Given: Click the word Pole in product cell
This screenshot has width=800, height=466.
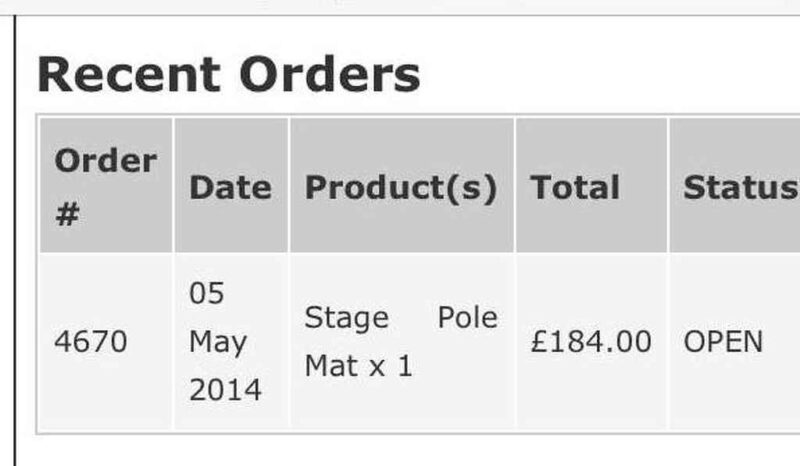Looking at the screenshot, I should click(467, 318).
